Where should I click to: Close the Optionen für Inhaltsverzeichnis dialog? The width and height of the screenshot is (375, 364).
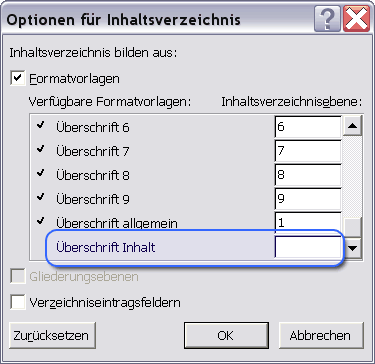(356, 19)
